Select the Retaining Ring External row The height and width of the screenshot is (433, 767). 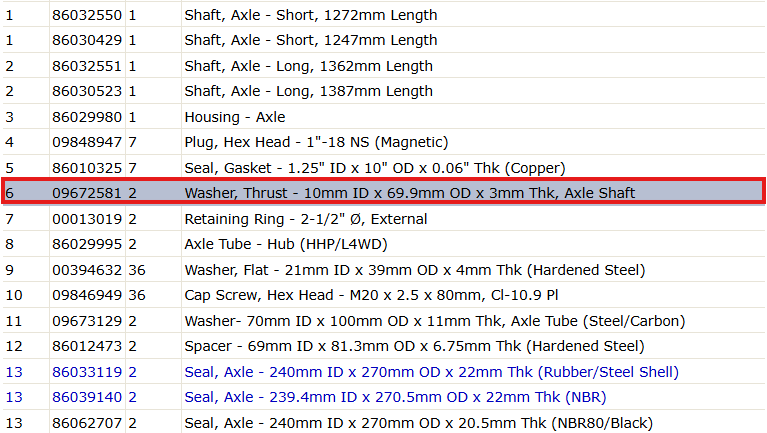click(x=384, y=219)
